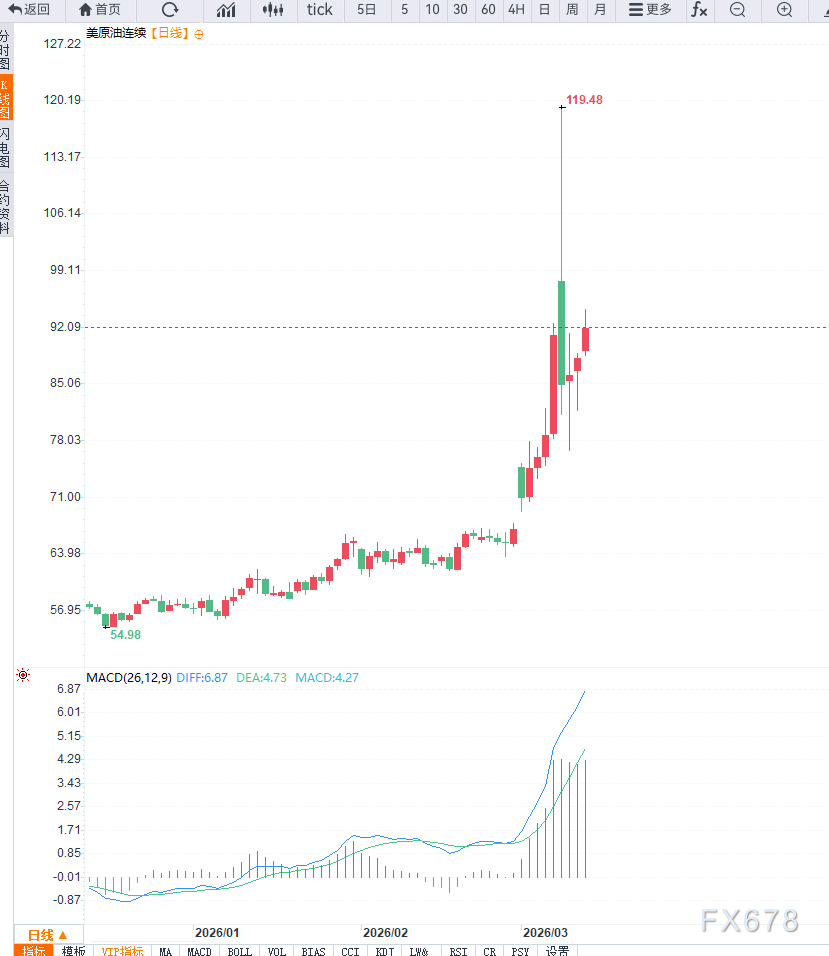Switch to the 周 weekly timeframe
The width and height of the screenshot is (829, 956).
tap(572, 10)
